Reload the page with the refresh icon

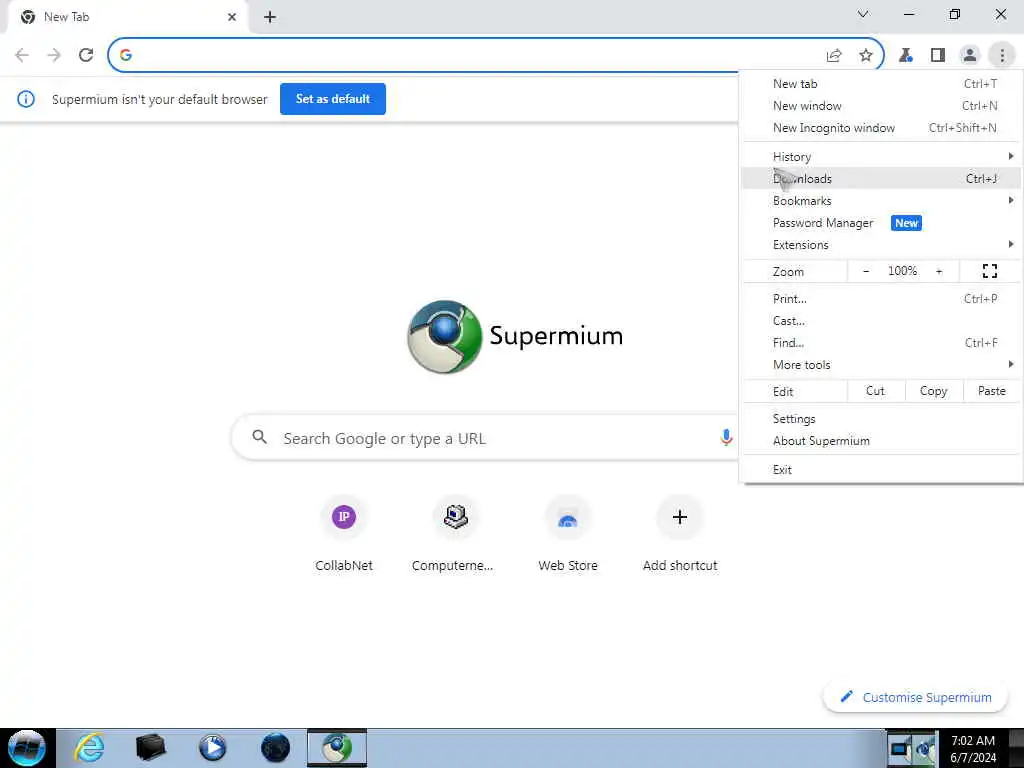click(86, 55)
